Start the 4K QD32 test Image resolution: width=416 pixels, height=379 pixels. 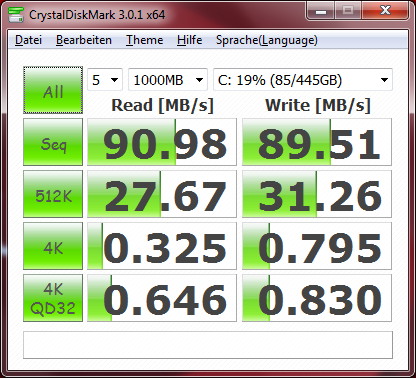53,298
